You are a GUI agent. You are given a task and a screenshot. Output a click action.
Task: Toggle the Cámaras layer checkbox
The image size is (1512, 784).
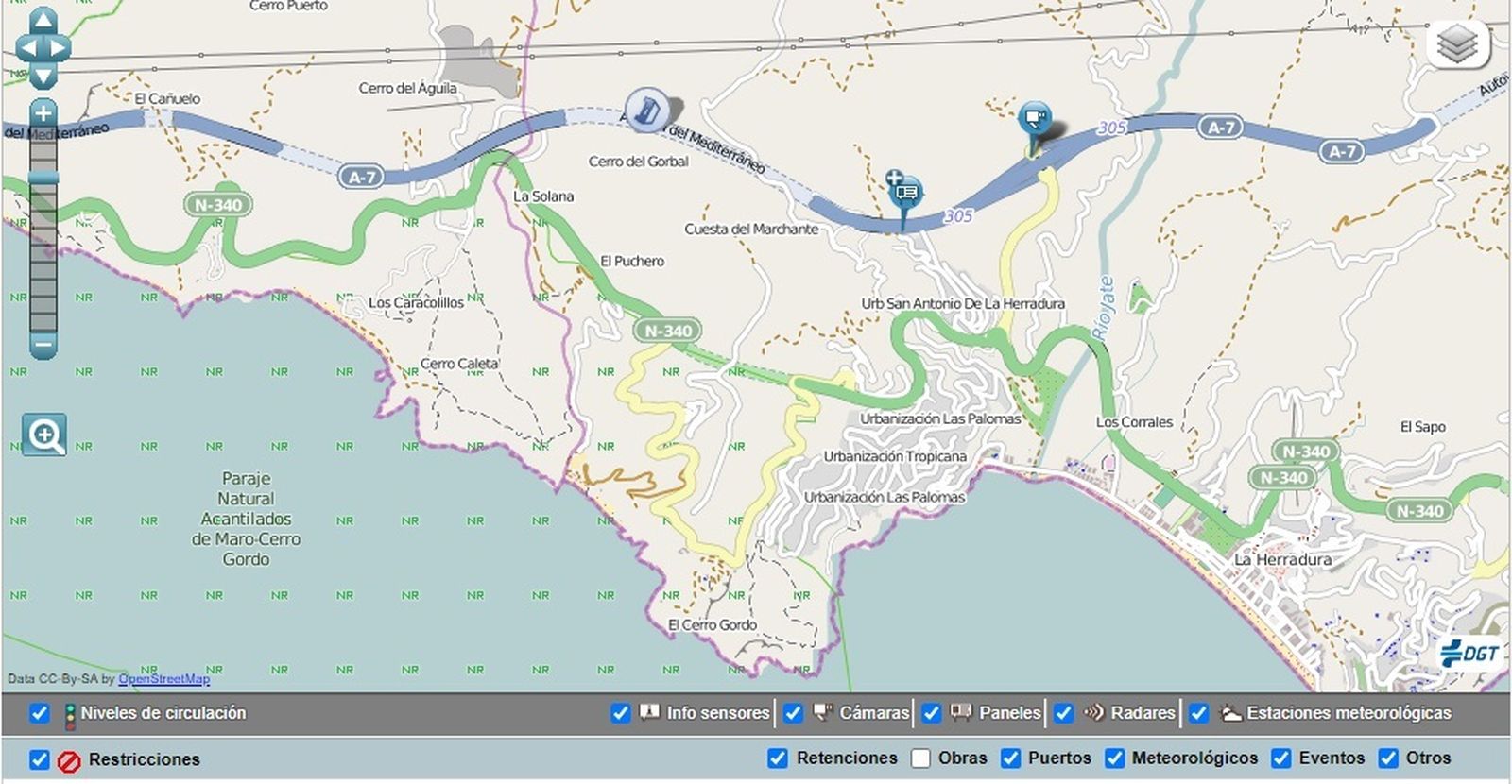(793, 713)
